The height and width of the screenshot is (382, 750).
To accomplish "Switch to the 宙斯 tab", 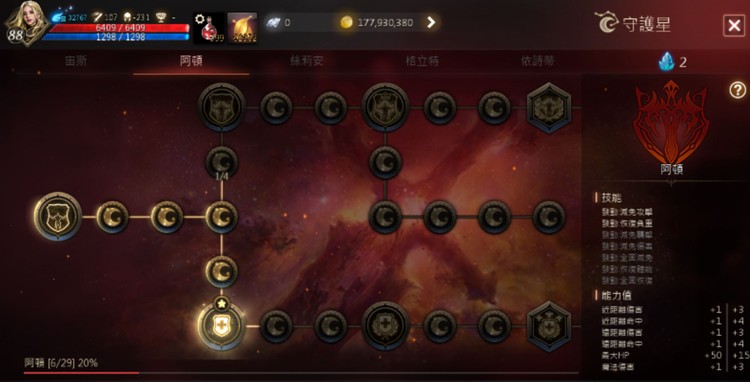I will click(x=76, y=61).
